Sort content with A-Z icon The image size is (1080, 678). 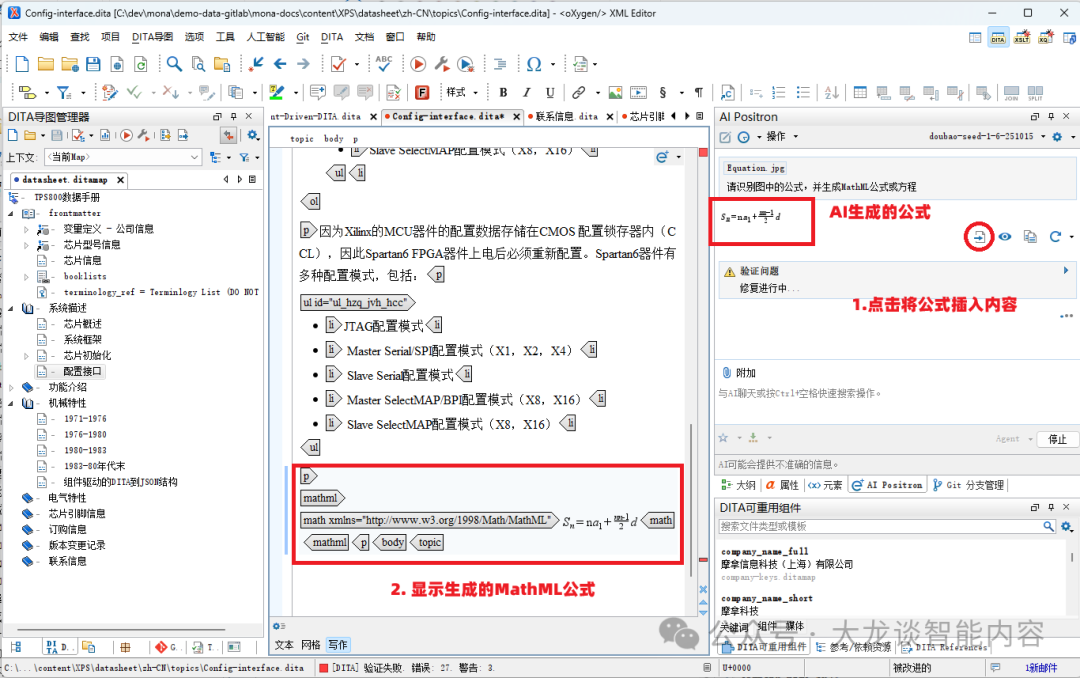(831, 92)
